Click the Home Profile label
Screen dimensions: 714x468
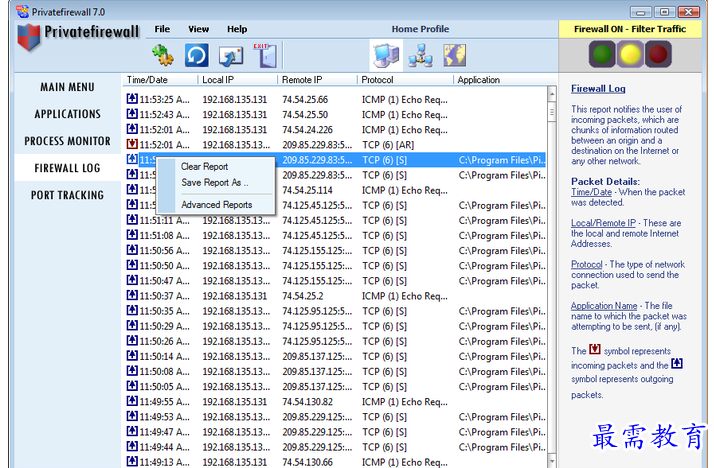pos(420,29)
